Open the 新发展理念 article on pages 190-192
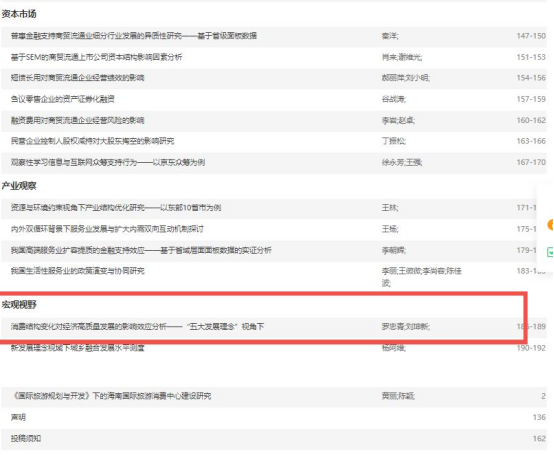The height and width of the screenshot is (455, 554). [77, 348]
